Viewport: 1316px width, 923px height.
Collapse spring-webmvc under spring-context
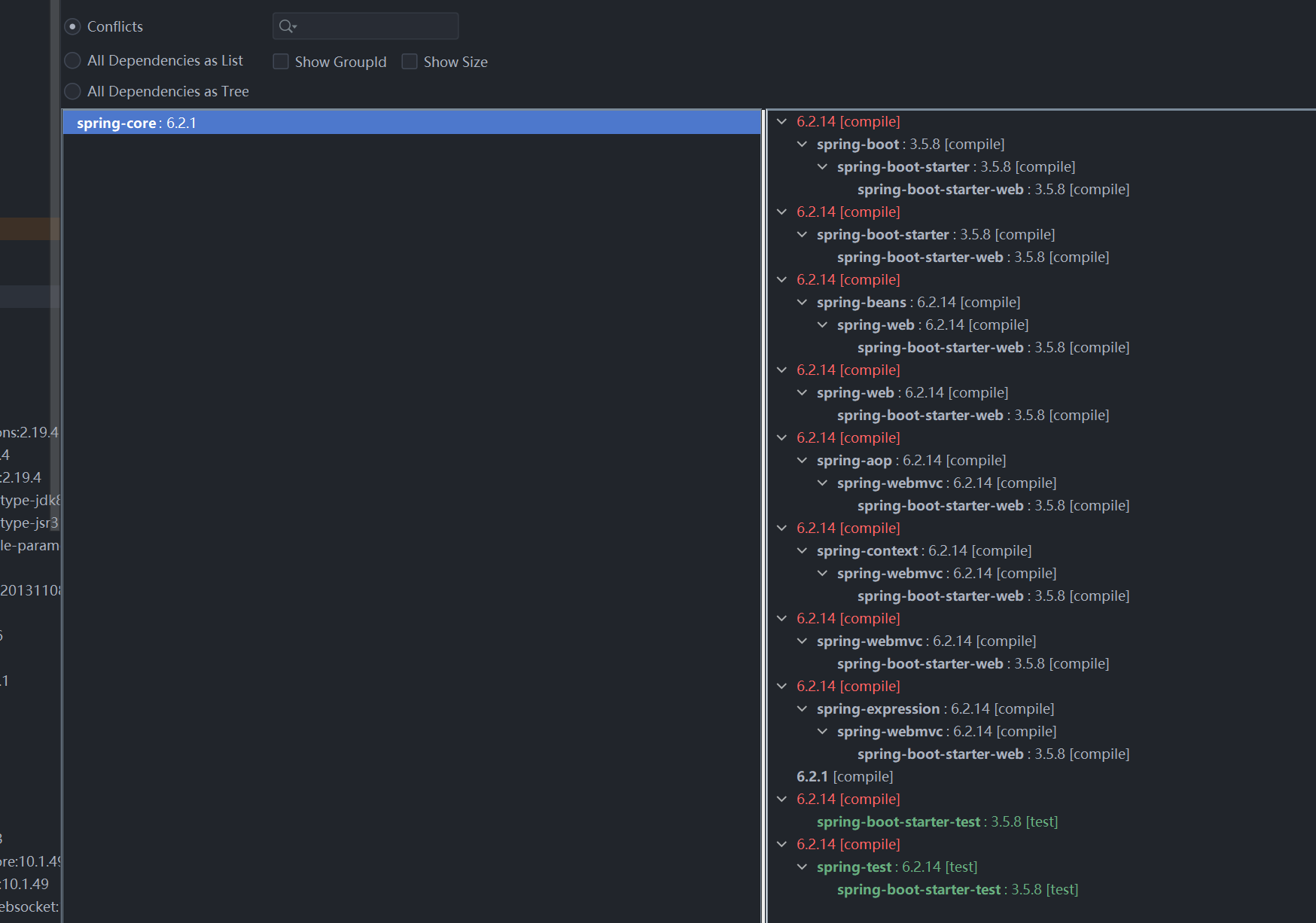pos(822,573)
